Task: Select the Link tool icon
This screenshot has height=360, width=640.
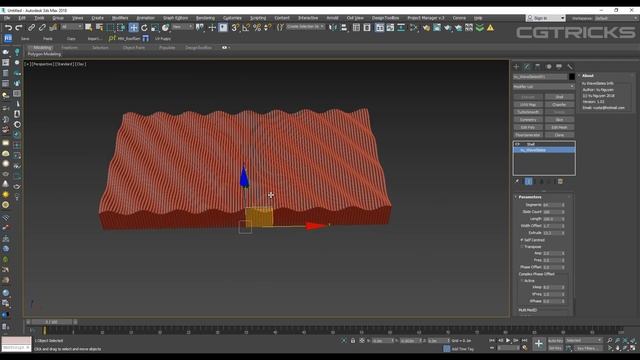Action: pos(31,28)
